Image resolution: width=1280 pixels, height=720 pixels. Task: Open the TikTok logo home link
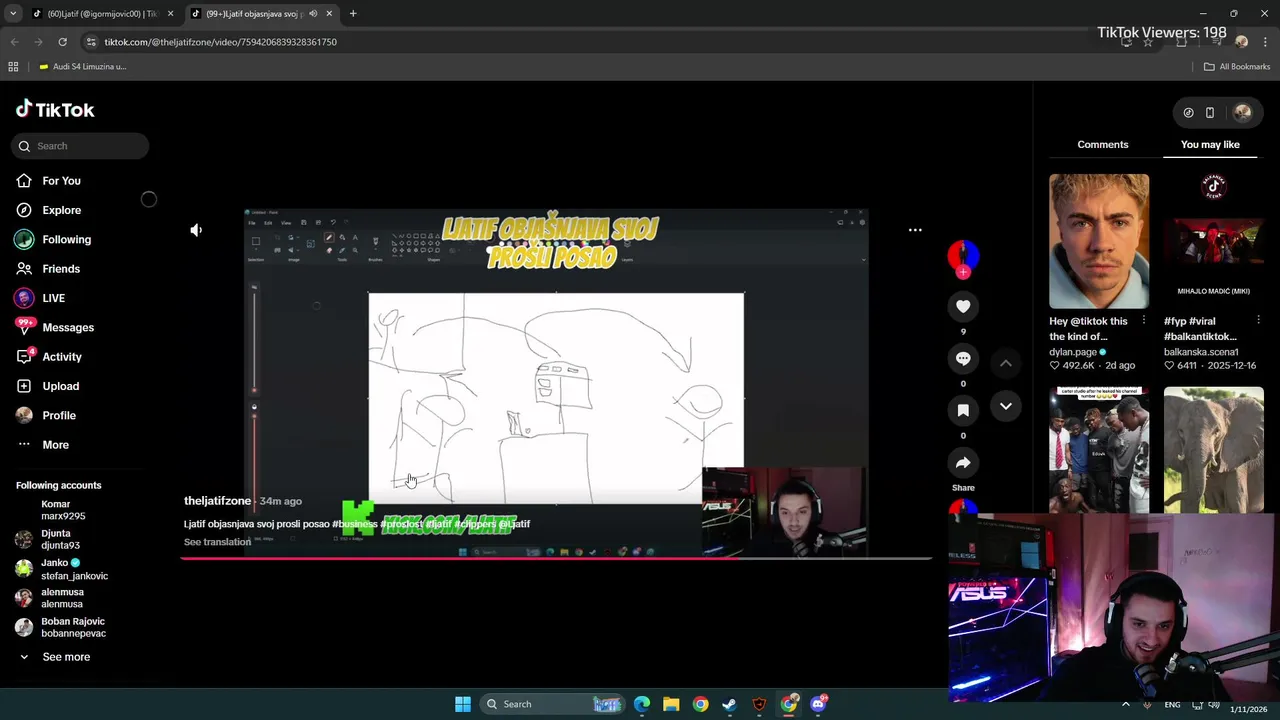point(55,109)
